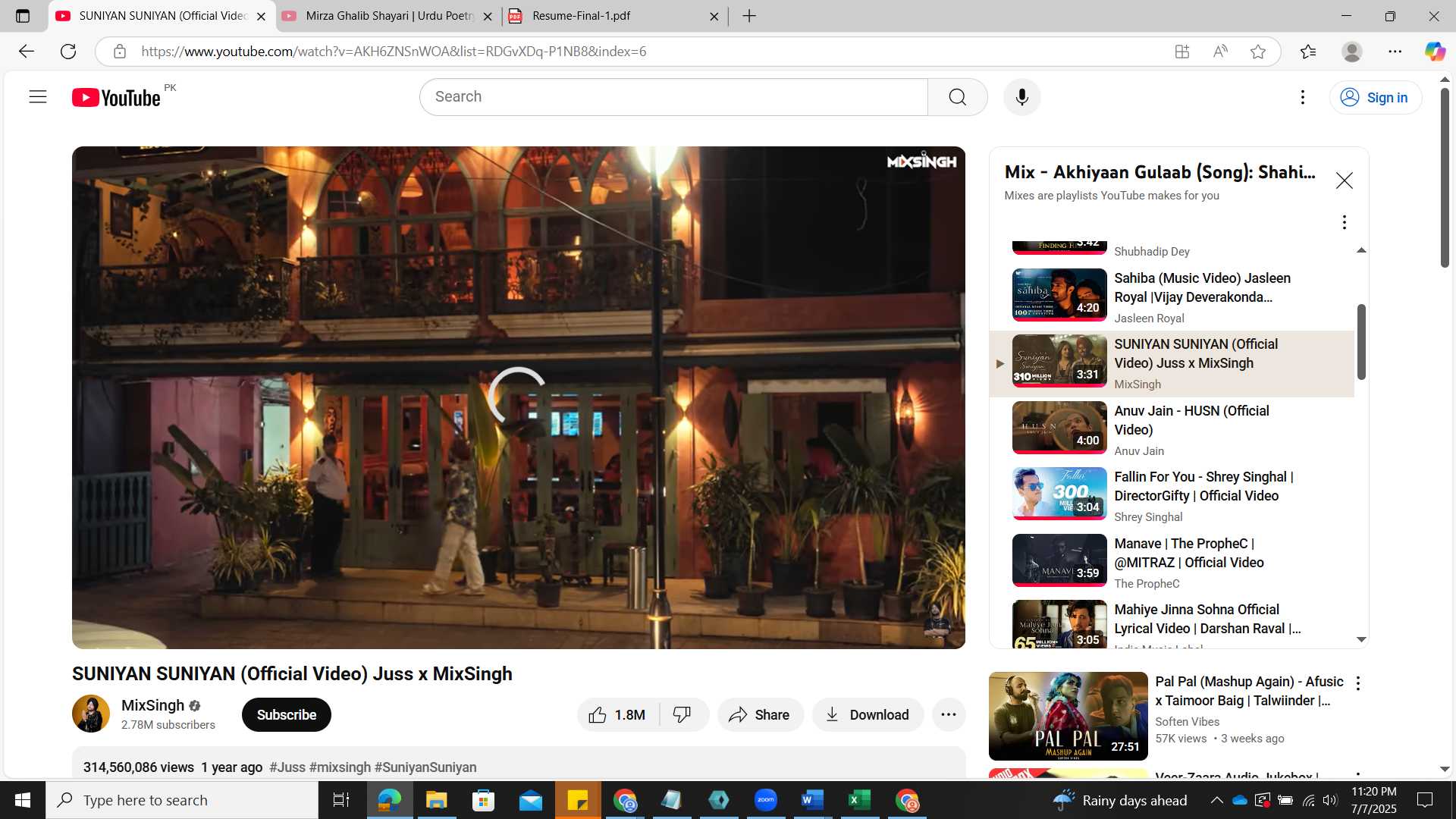Sign in to YouTube
The height and width of the screenshot is (819, 1456).
pyautogui.click(x=1375, y=97)
